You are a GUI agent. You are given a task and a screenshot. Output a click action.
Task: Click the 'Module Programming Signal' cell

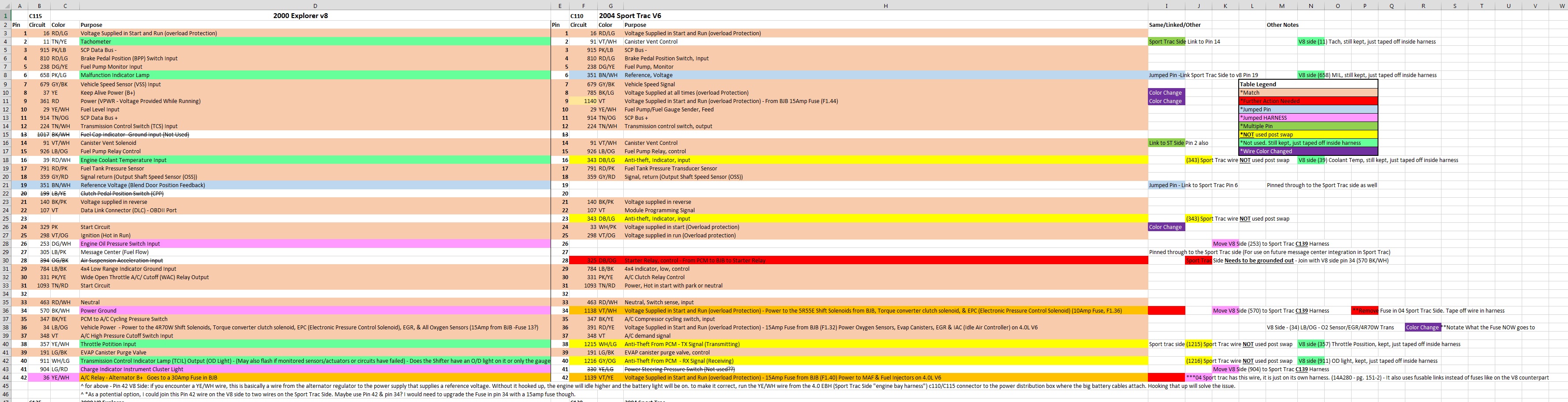(x=885, y=210)
